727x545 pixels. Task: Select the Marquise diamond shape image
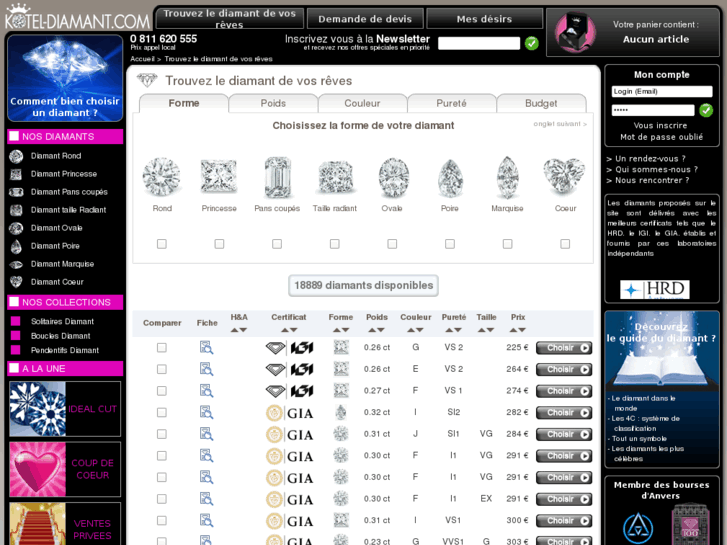tap(507, 178)
